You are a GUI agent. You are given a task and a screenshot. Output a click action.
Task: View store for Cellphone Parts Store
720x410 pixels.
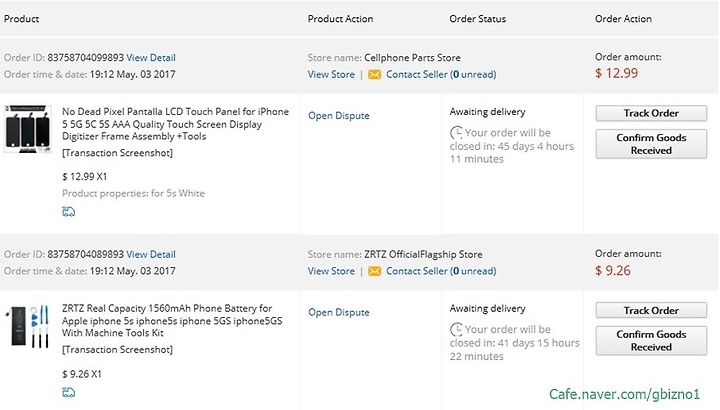pos(331,74)
